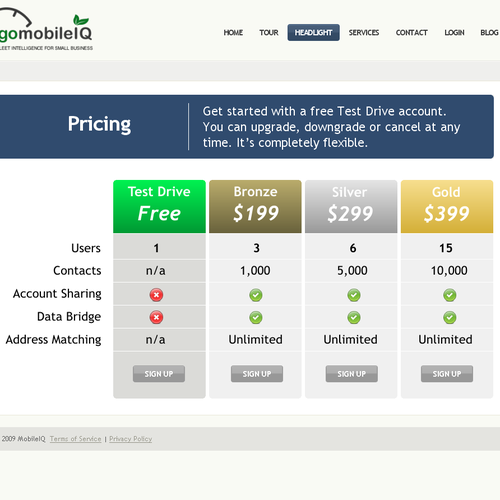This screenshot has width=500, height=500.
Task: Click the Silver contacts value 5,000
Action: pyautogui.click(x=352, y=271)
